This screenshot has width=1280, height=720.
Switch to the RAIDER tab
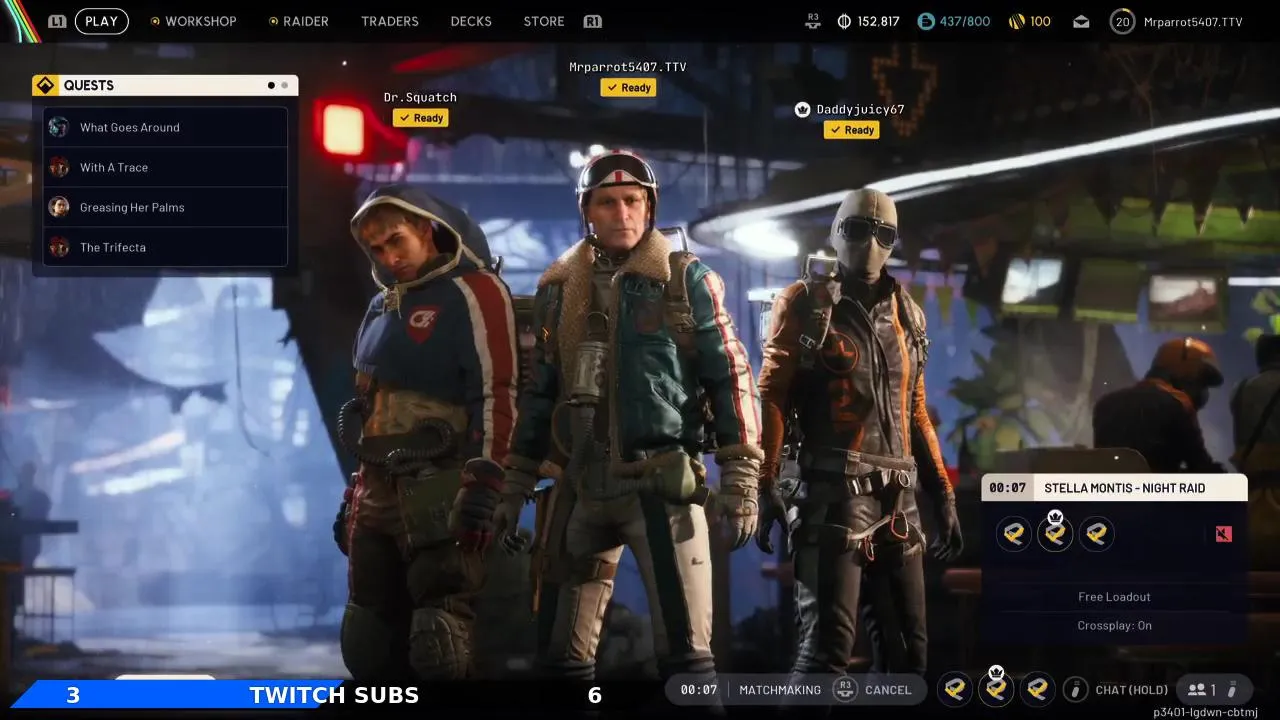305,21
